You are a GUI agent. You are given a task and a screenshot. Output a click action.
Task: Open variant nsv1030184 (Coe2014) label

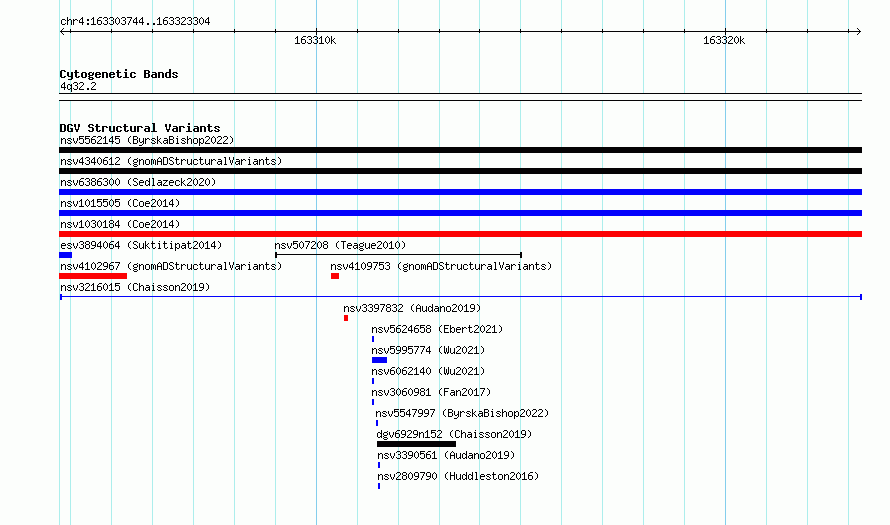pos(120,225)
